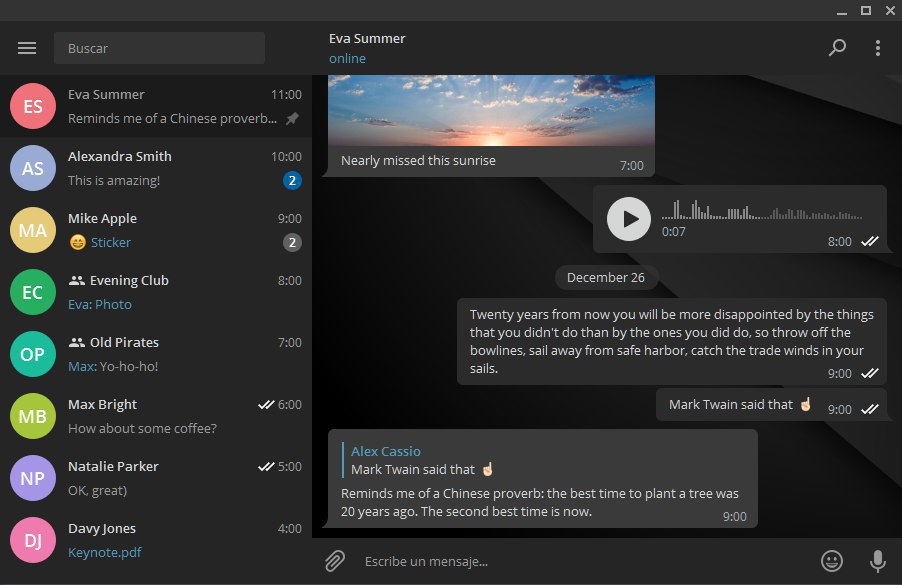Open Davy Jones's avatar DJ
Screen dimensions: 902x585
tap(33, 540)
